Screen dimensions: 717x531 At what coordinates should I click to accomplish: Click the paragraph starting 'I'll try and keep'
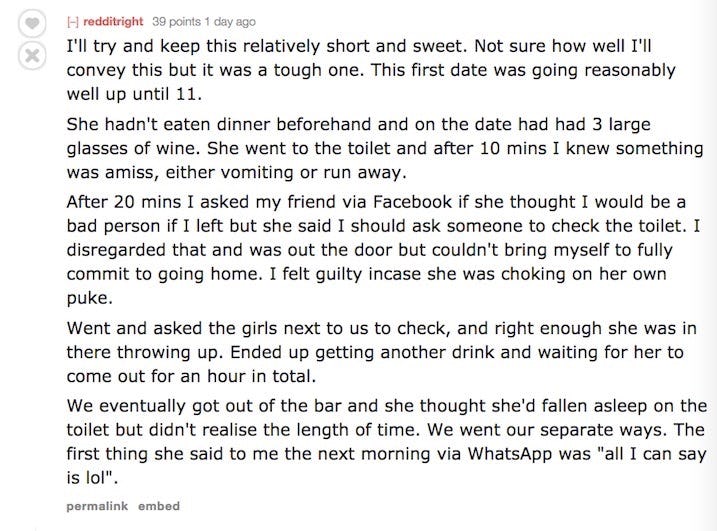pos(370,72)
